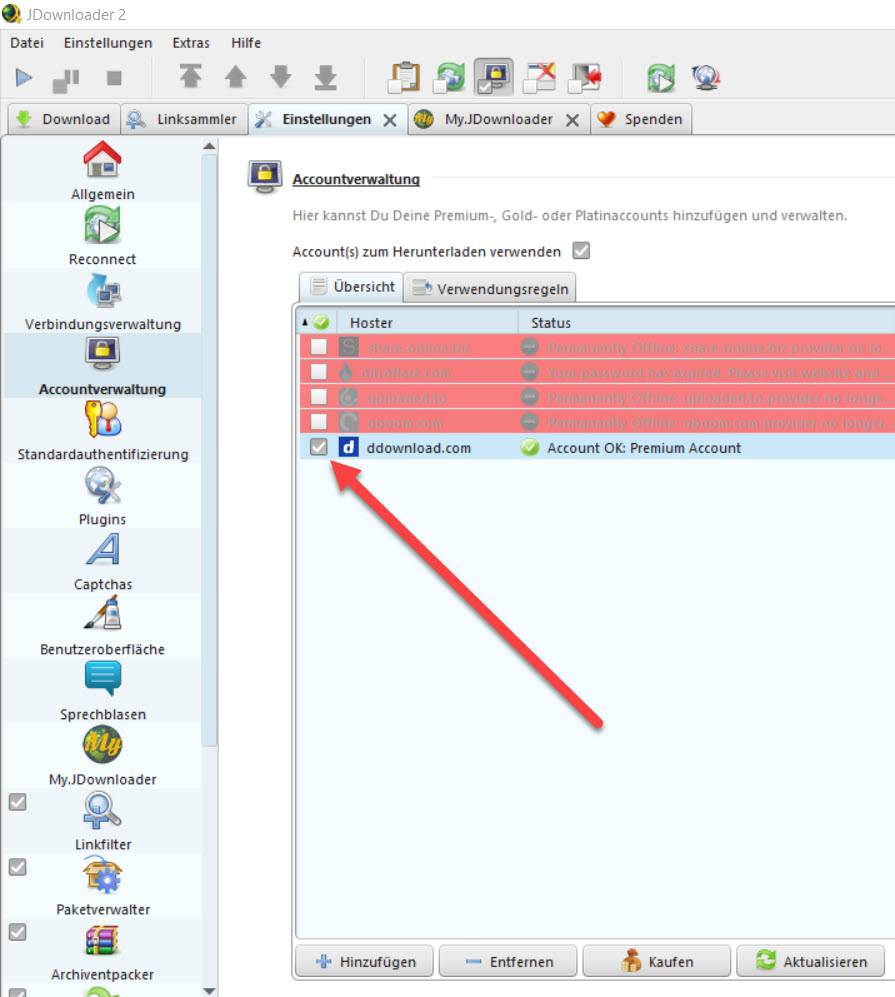895x997 pixels.
Task: Open Paketverwalter settings section
Action: pos(102,885)
